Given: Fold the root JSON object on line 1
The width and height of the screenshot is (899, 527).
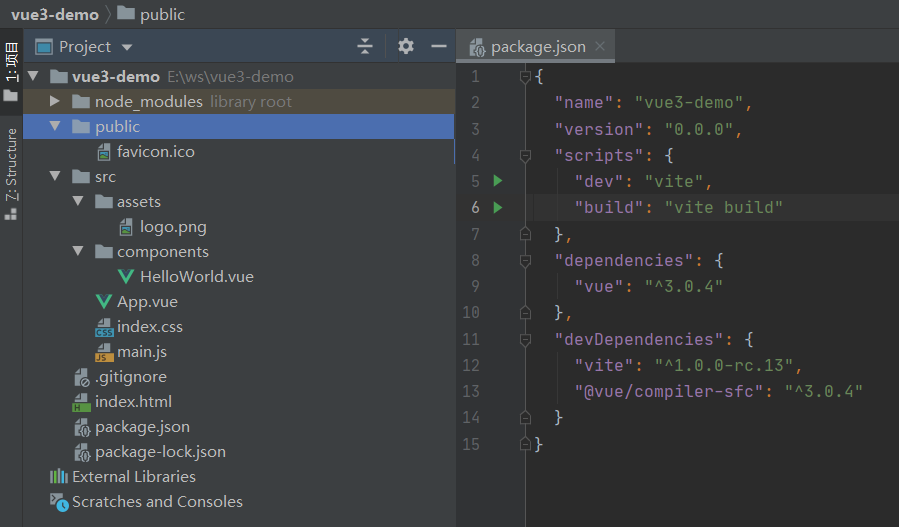Looking at the screenshot, I should (x=525, y=76).
